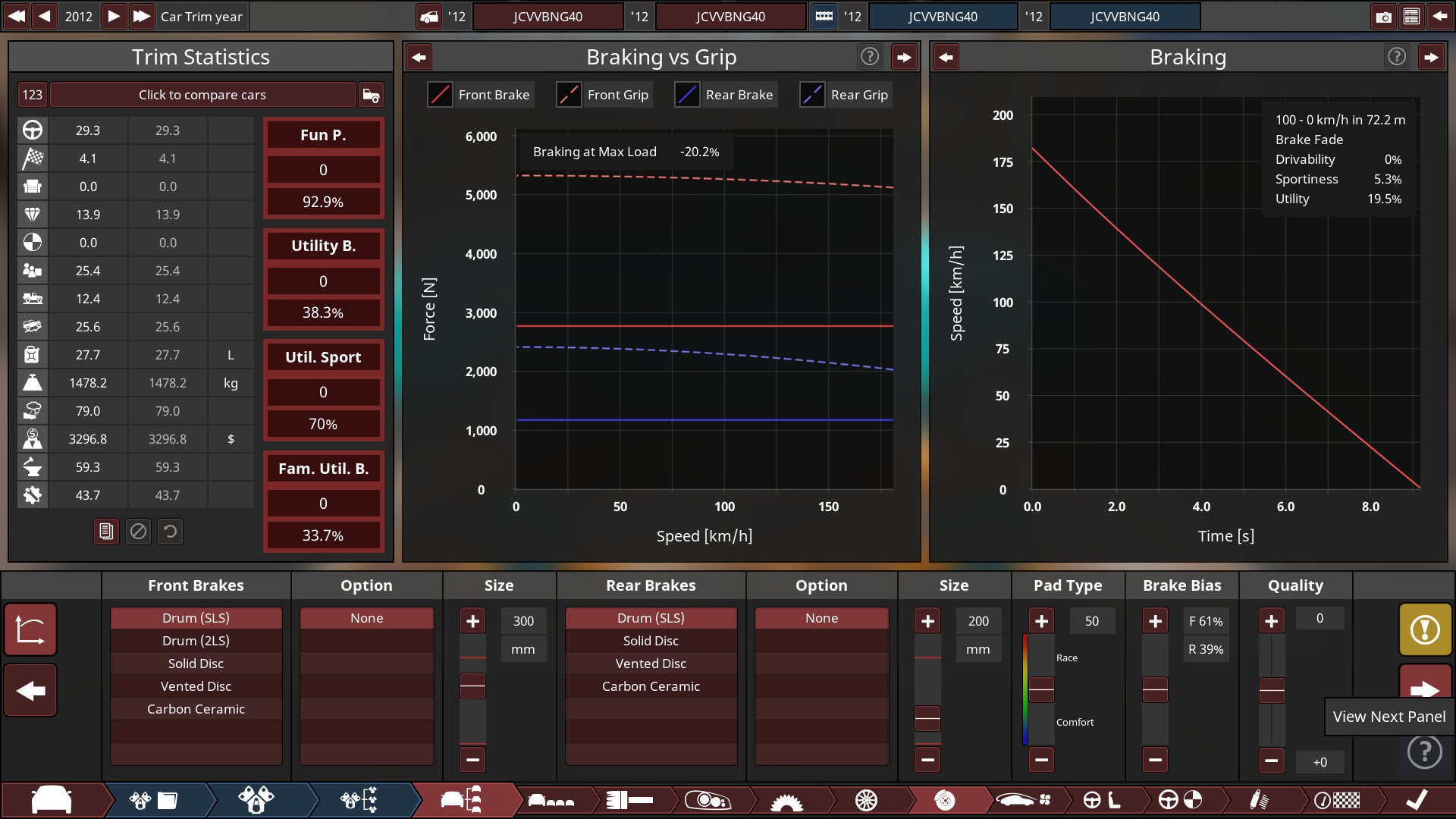Increase front brake size with plus
The width and height of the screenshot is (1456, 819).
pyautogui.click(x=472, y=621)
